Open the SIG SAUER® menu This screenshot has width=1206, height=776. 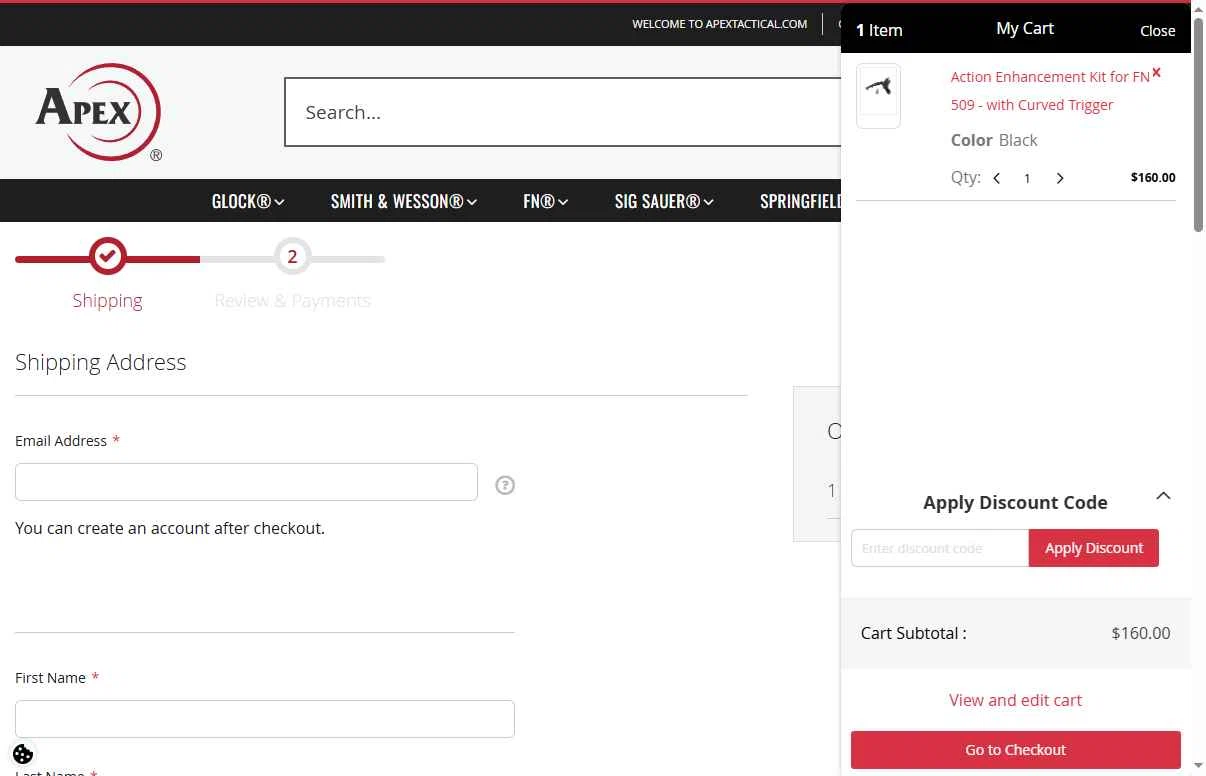(x=664, y=201)
